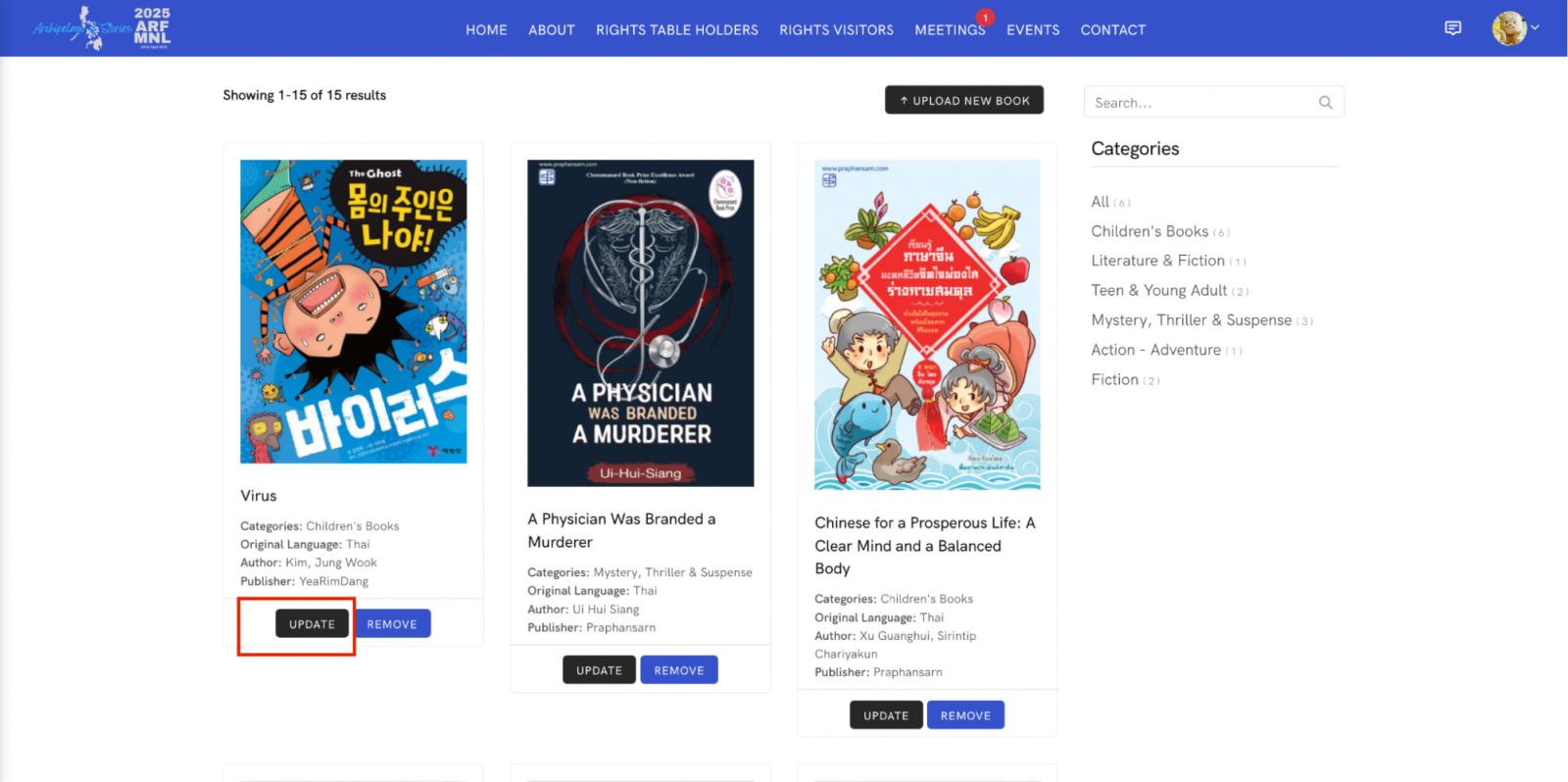The height and width of the screenshot is (782, 1568).
Task: Open the chat messages icon
Action: pos(1452,28)
